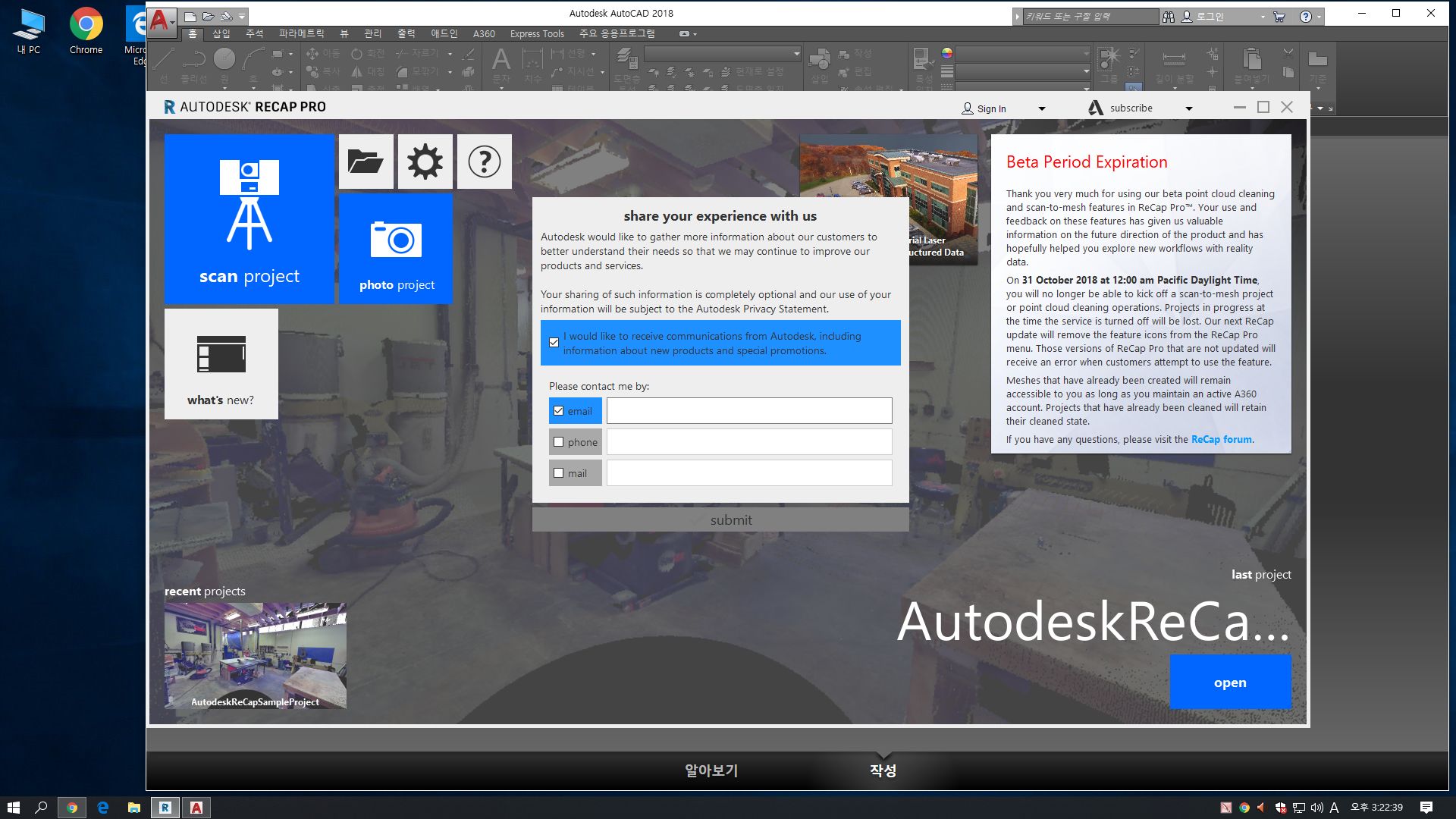Click AutoCAD color wheel swatch icon

(946, 53)
